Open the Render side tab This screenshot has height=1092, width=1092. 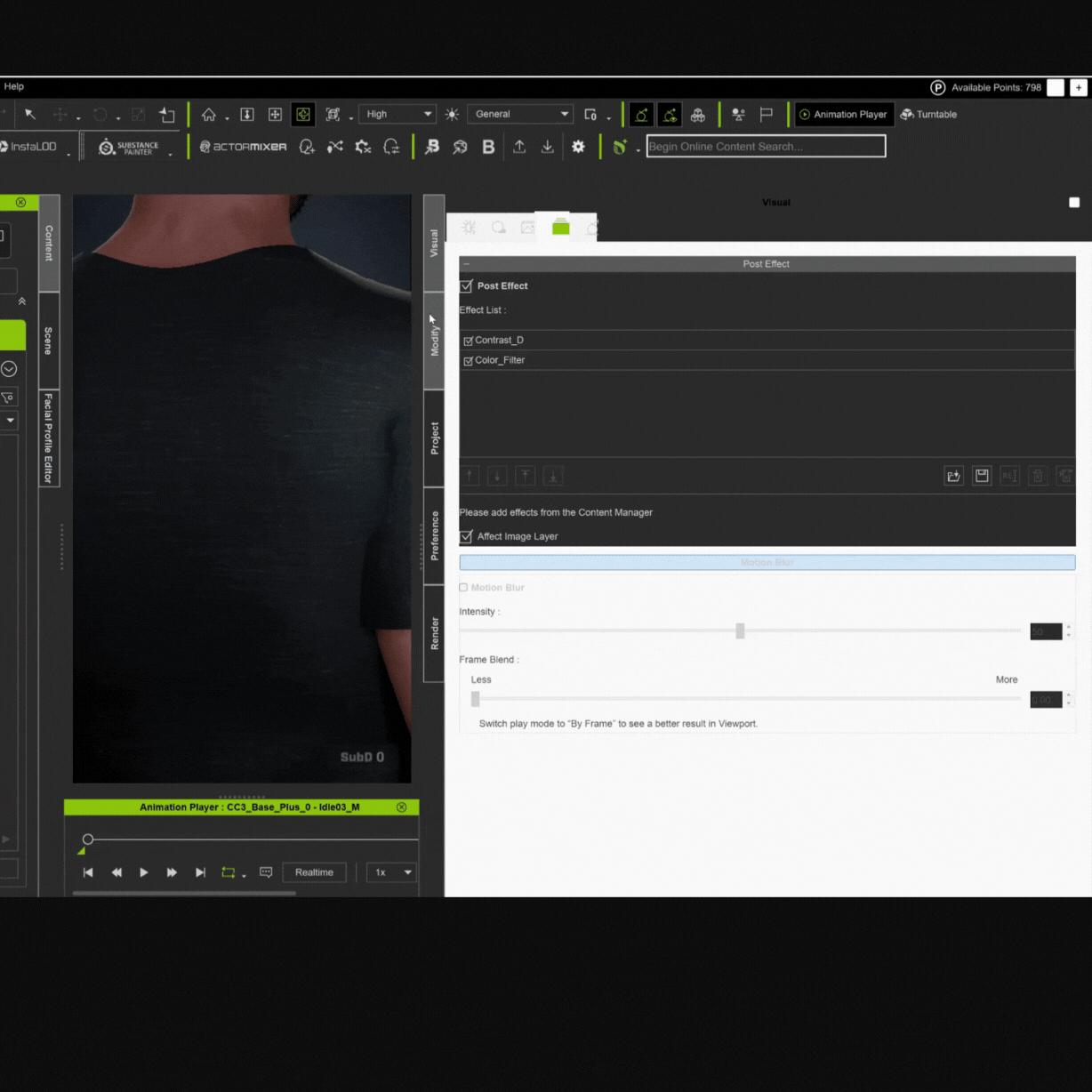click(x=434, y=633)
